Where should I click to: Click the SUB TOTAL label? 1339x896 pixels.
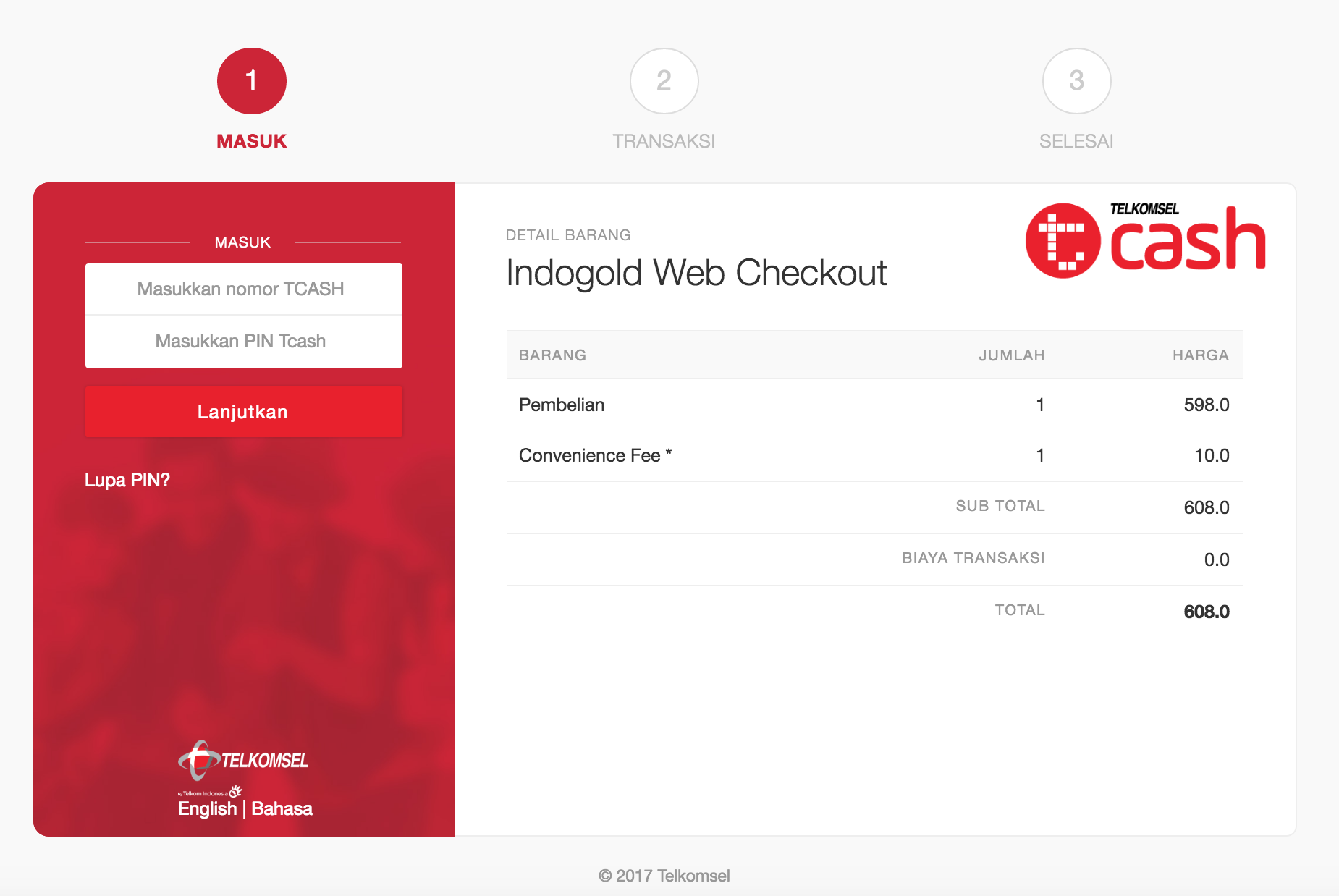click(1000, 506)
